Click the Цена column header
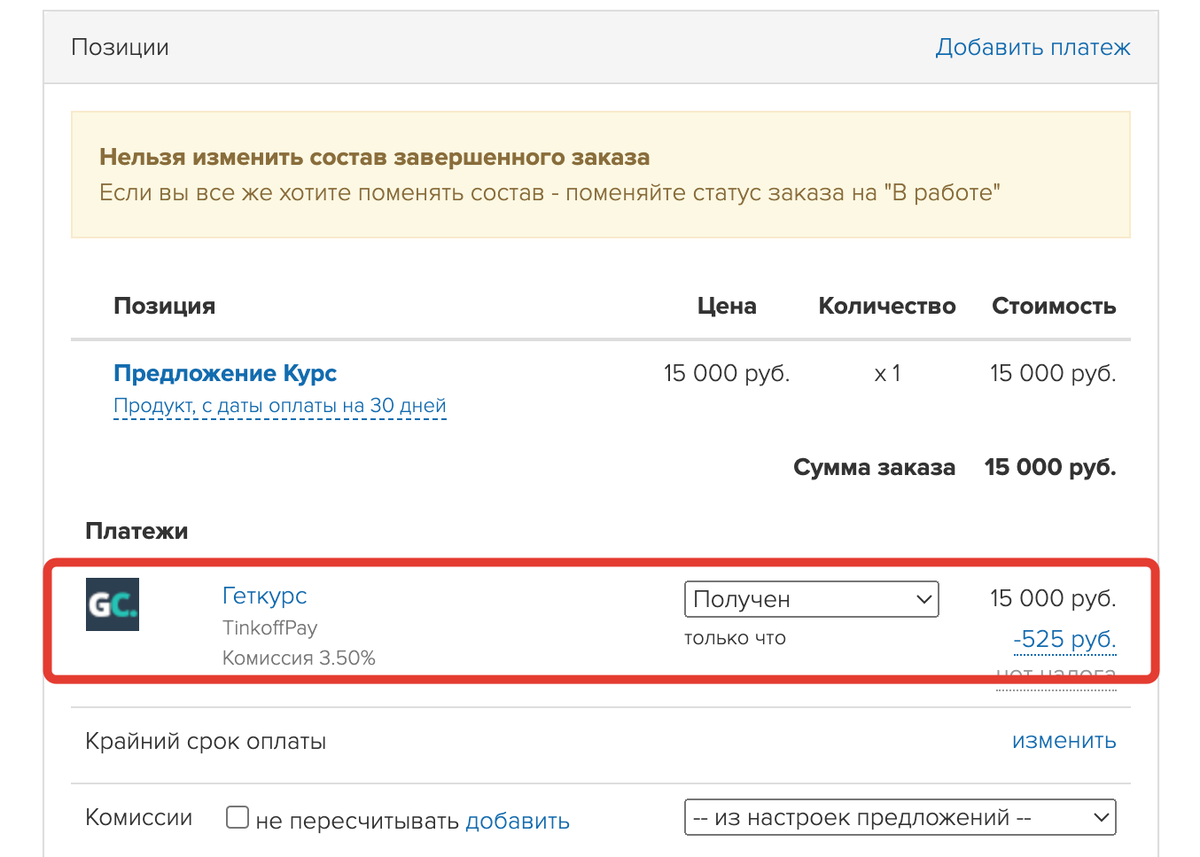Screen dimensions: 1200x857 pos(727,306)
